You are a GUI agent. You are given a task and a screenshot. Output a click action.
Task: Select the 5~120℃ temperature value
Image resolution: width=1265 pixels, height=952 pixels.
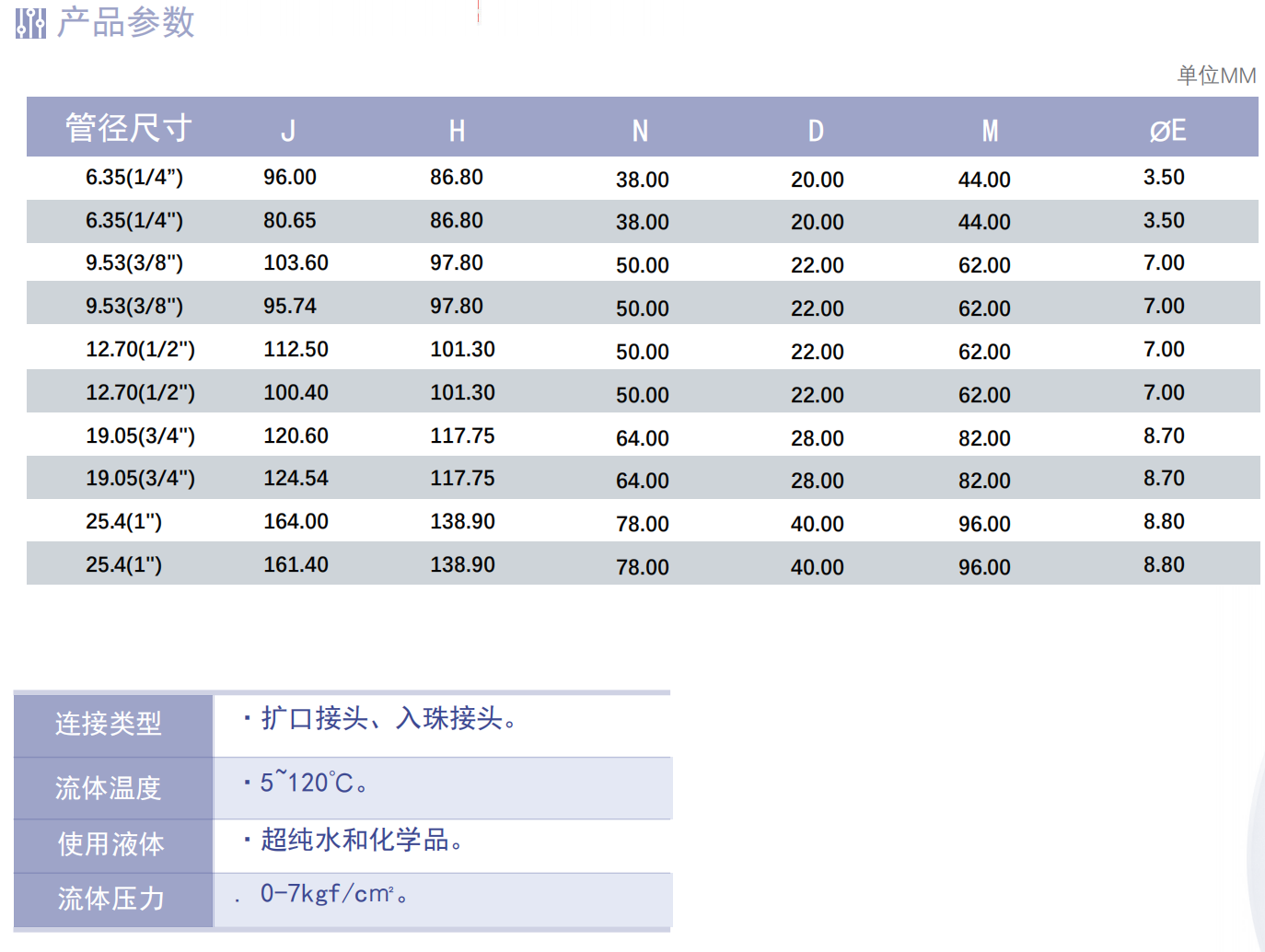pos(308,783)
